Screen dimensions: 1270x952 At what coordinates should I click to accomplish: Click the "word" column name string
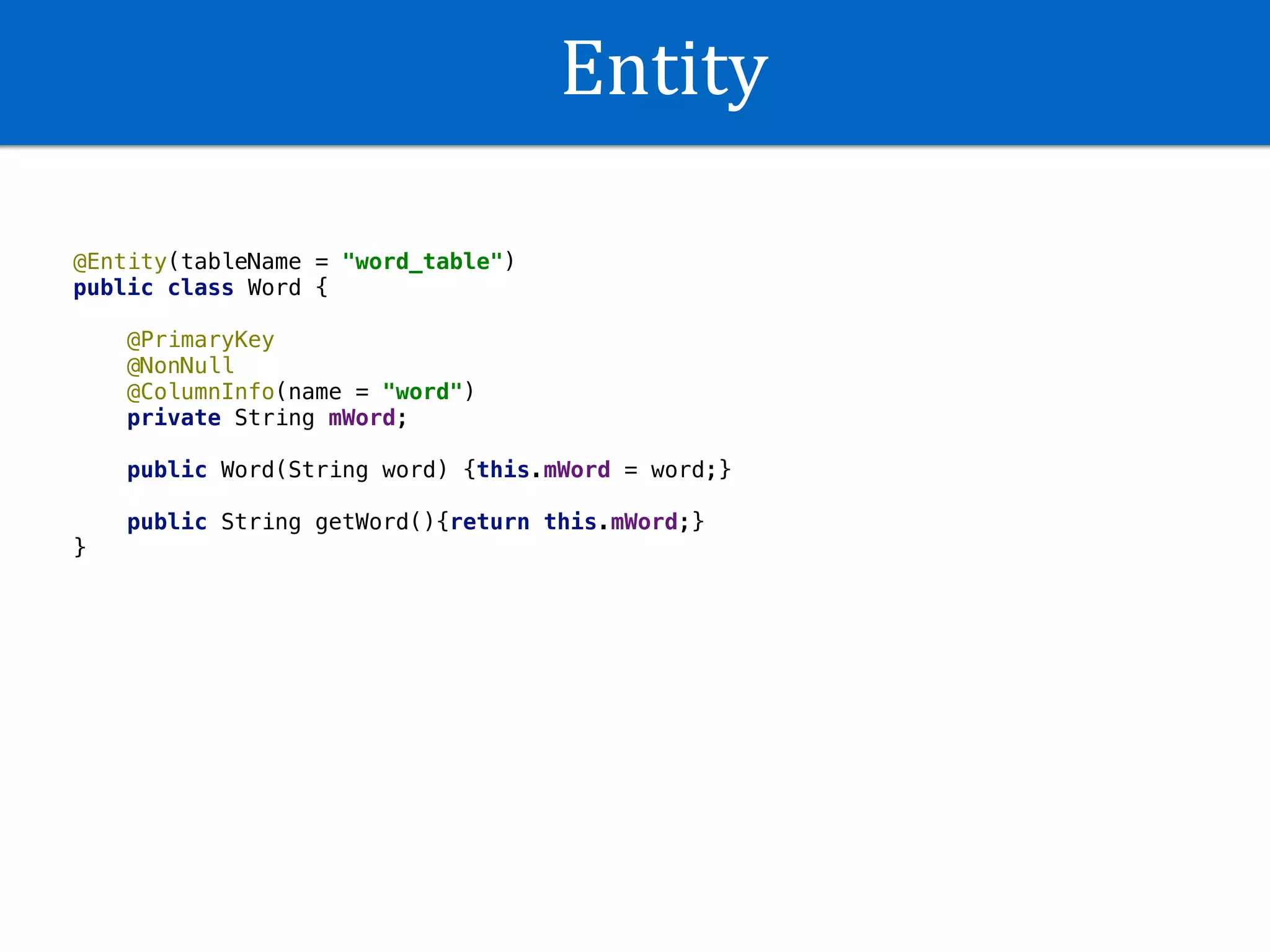[422, 392]
